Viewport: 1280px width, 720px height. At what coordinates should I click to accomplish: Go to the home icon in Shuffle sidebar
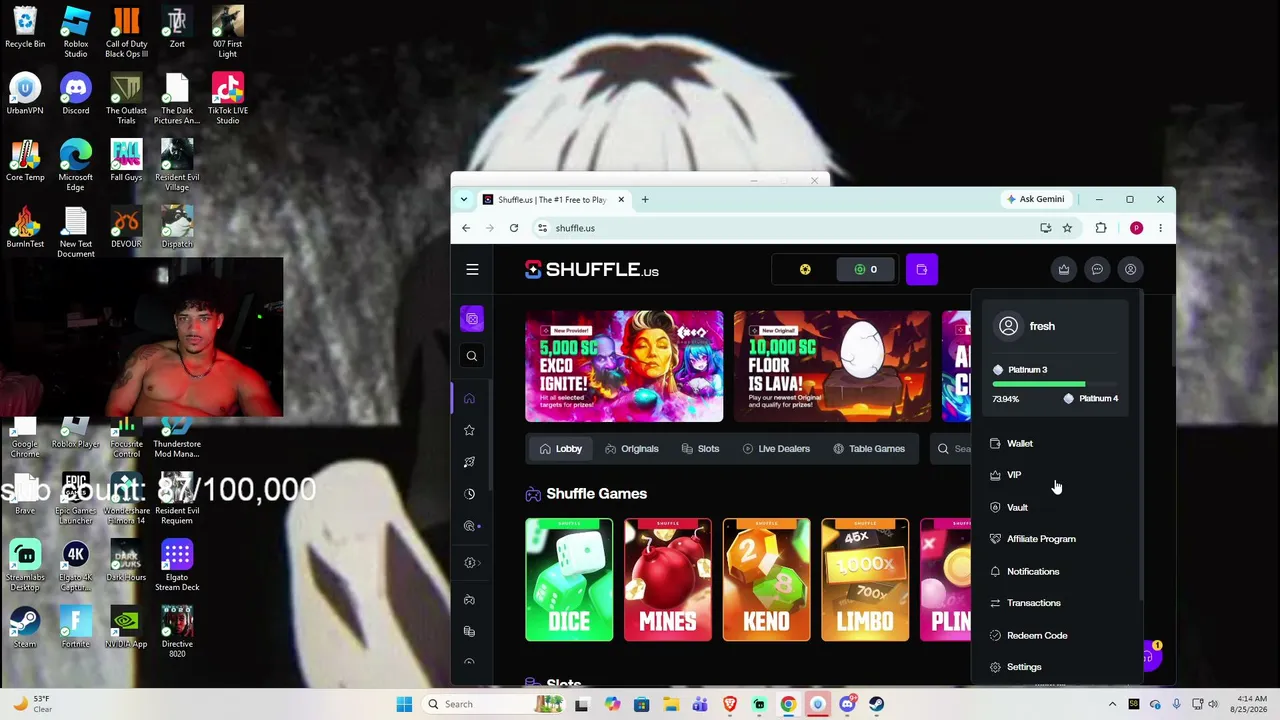pyautogui.click(x=469, y=398)
